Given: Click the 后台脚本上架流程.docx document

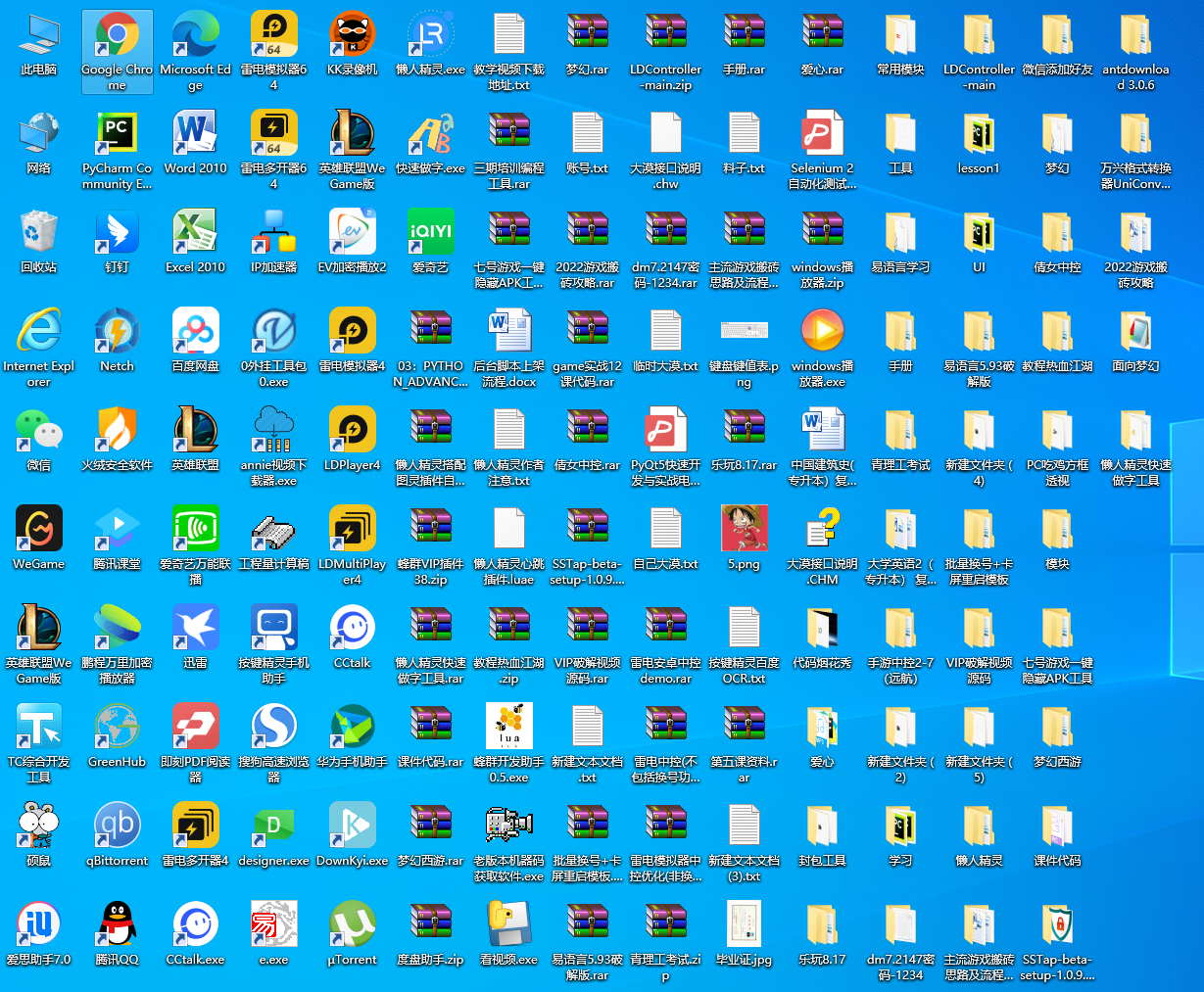Looking at the screenshot, I should pyautogui.click(x=509, y=349).
